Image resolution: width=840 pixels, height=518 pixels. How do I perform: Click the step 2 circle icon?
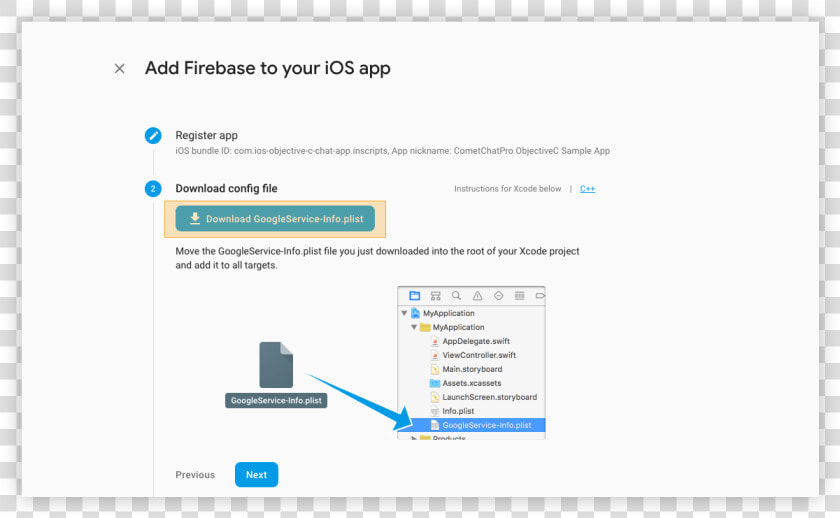point(153,189)
